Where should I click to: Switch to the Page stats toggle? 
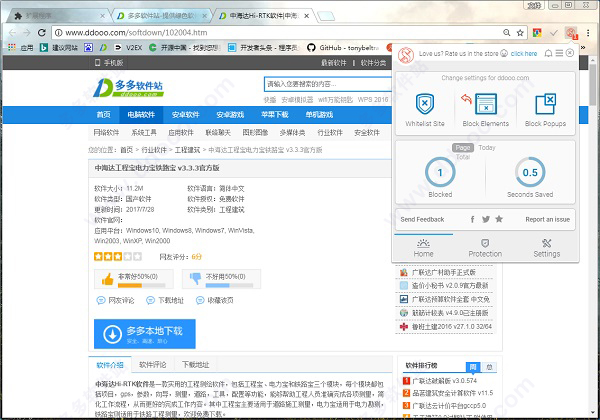[x=463, y=148]
